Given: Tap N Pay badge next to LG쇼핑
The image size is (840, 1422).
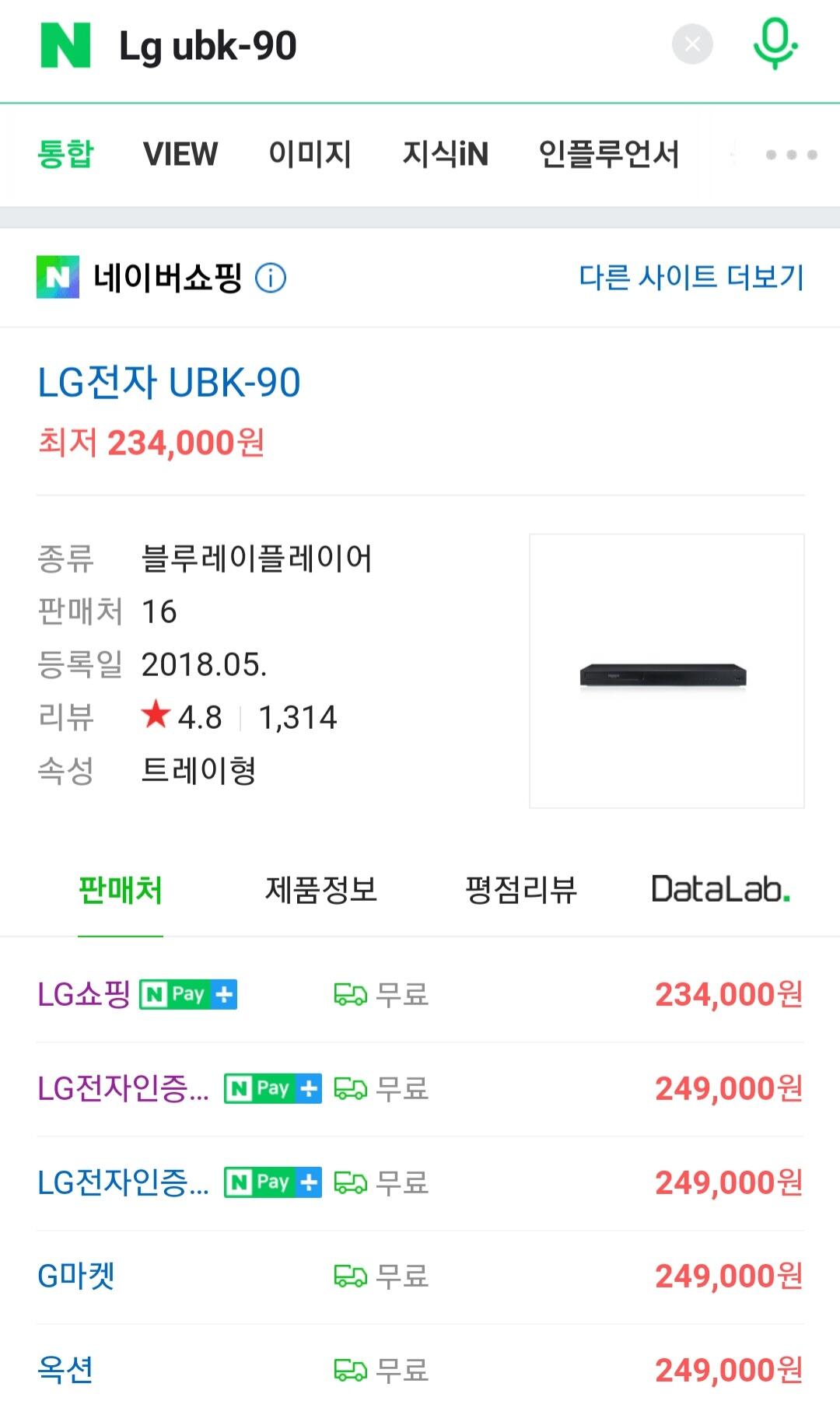Looking at the screenshot, I should [x=188, y=994].
